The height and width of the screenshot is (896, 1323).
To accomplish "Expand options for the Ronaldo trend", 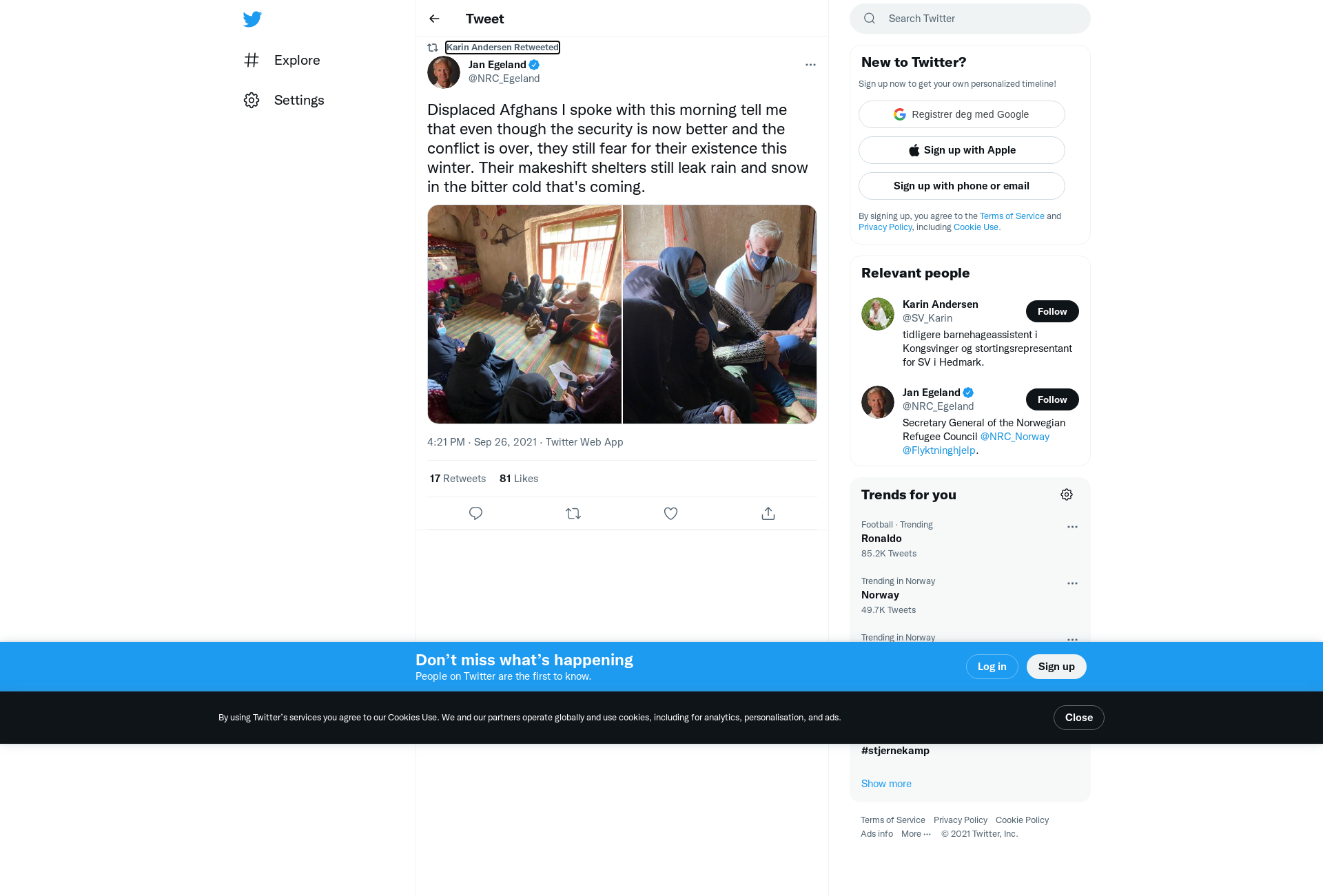I will click(1072, 527).
